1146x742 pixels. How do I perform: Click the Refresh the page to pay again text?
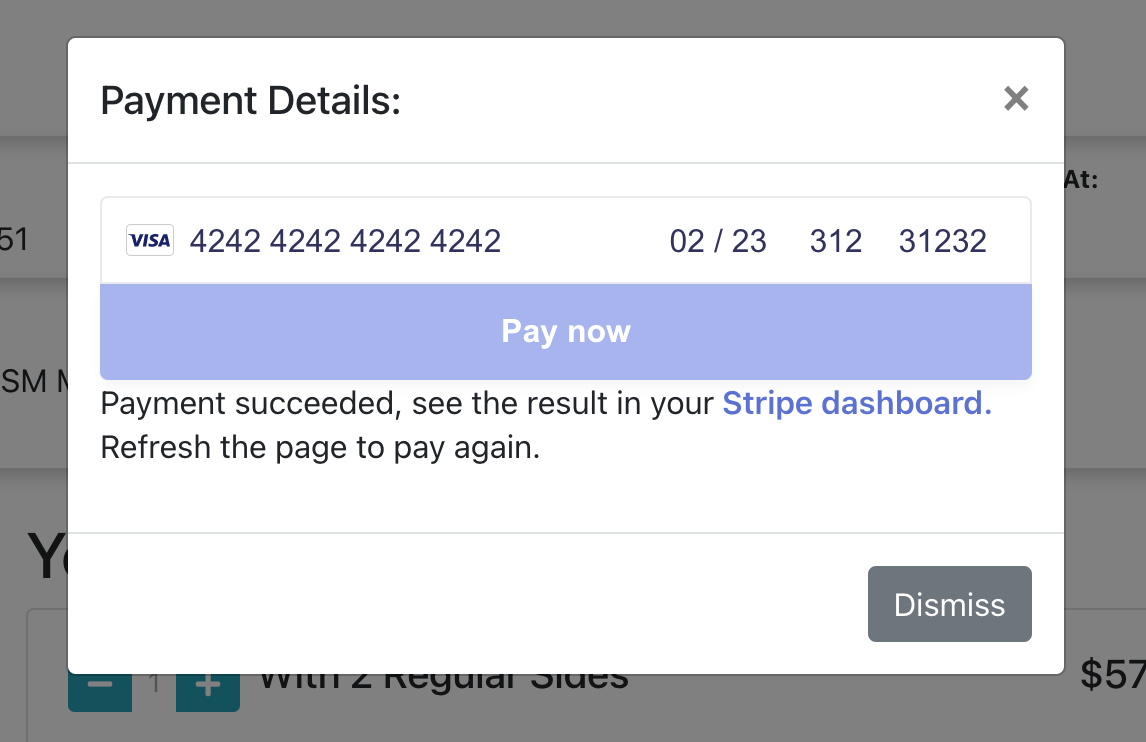(x=318, y=447)
